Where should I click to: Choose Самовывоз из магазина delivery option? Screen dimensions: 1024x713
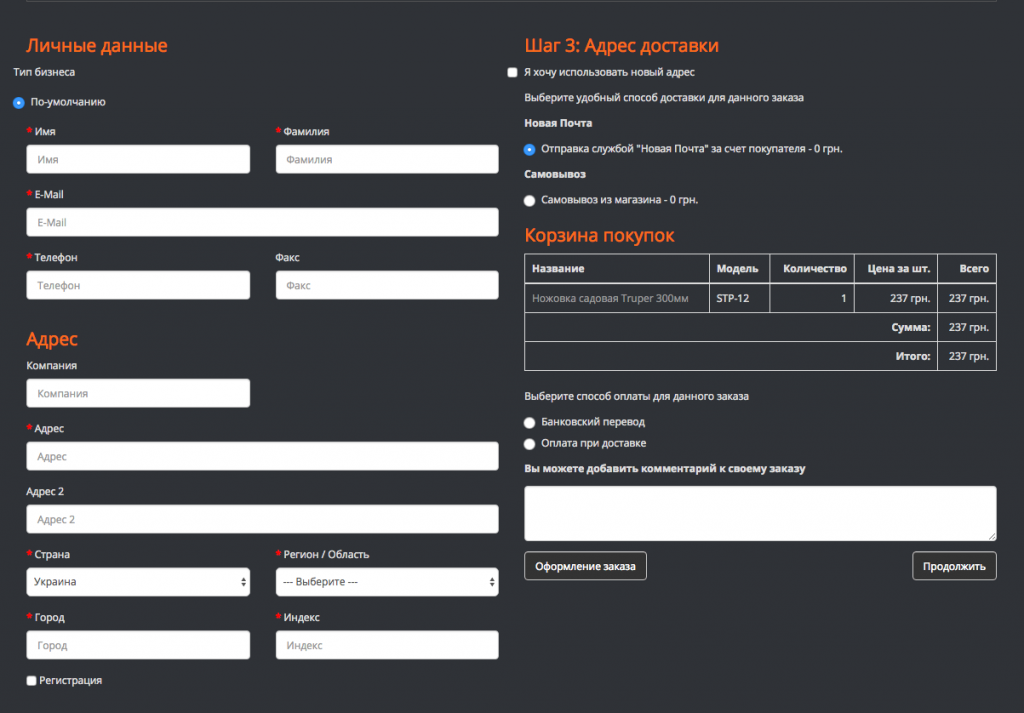[x=530, y=200]
